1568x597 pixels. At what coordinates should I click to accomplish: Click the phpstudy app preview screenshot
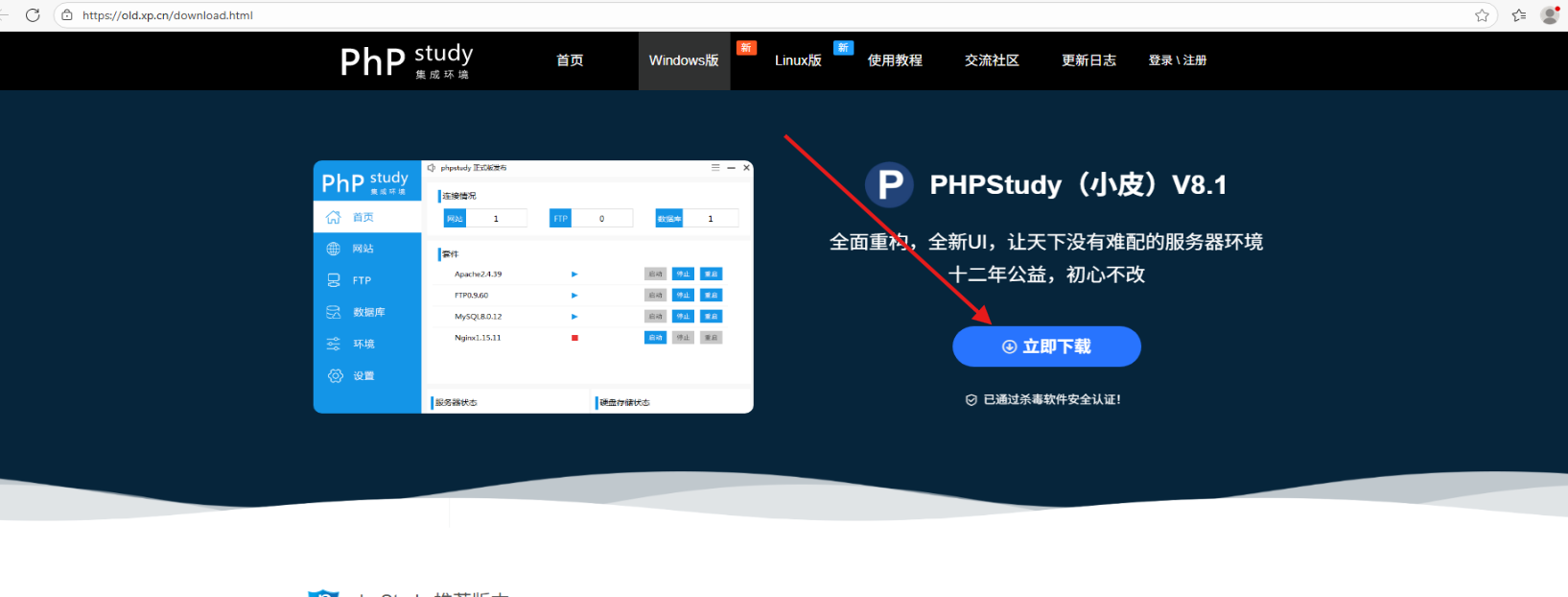point(533,287)
